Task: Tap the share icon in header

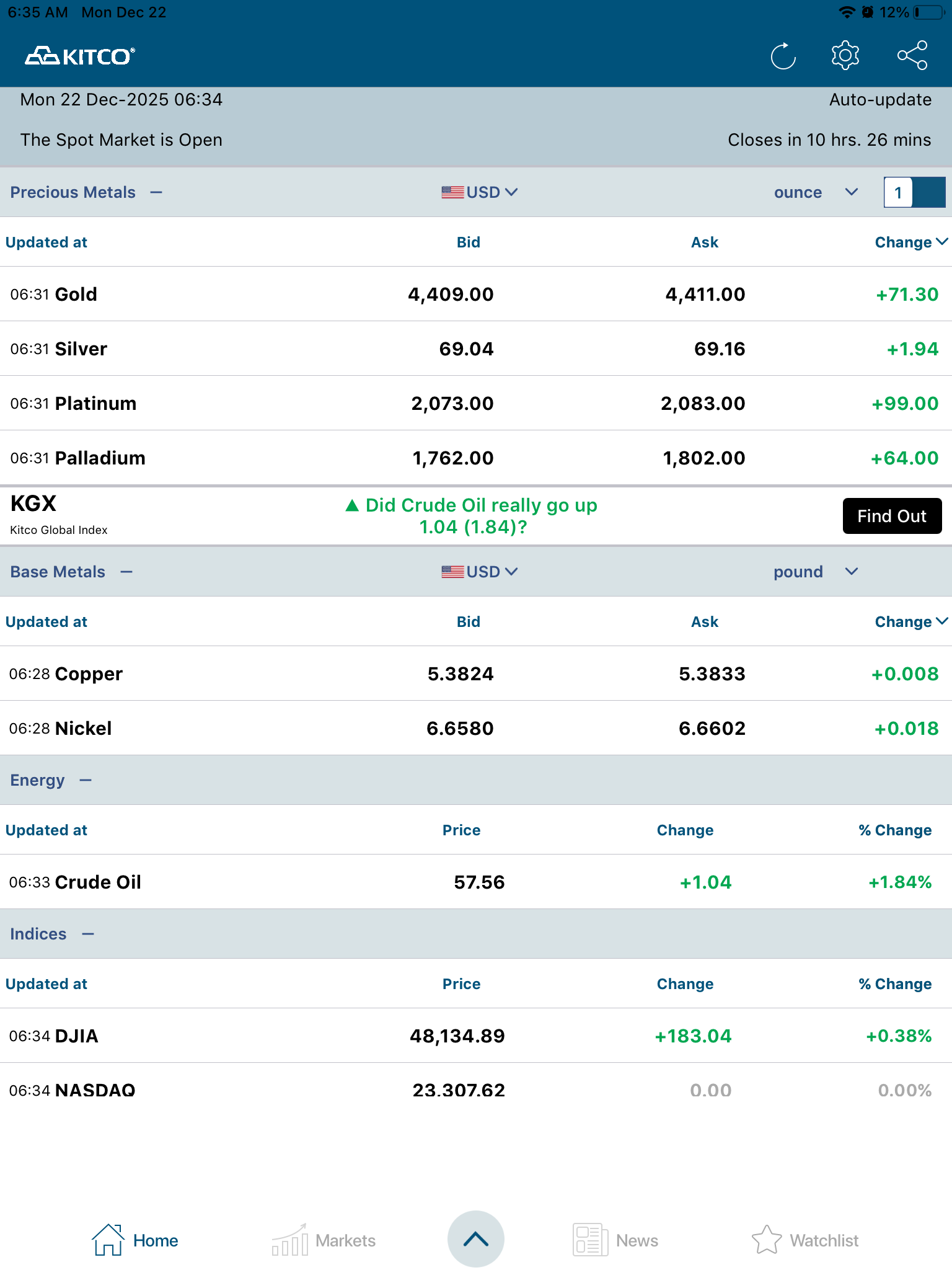Action: [912, 56]
